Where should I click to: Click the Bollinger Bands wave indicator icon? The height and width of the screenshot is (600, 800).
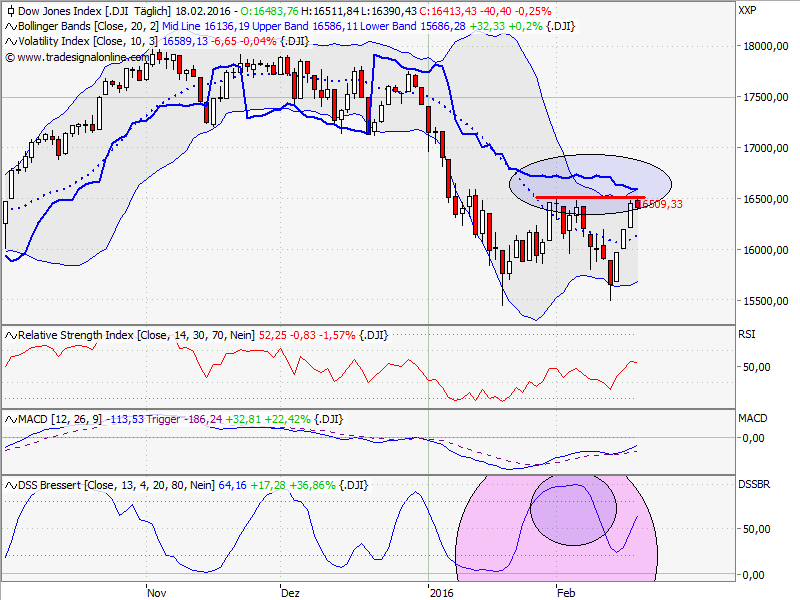click(x=9, y=25)
